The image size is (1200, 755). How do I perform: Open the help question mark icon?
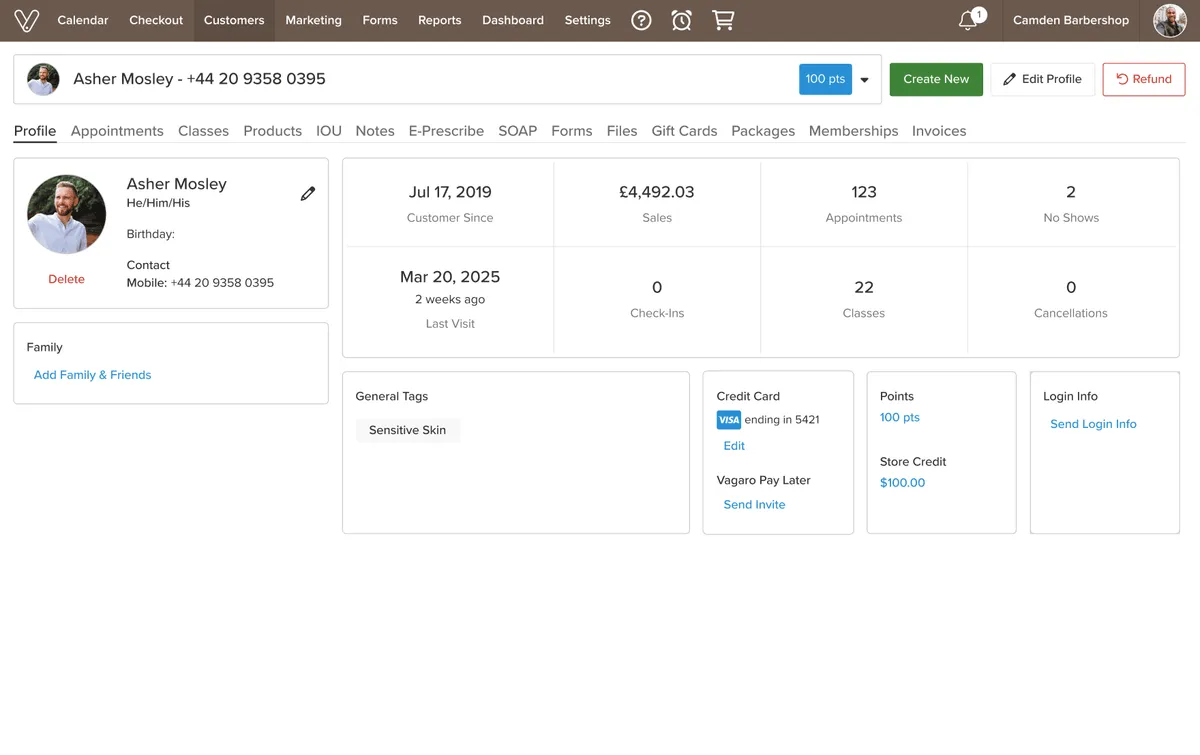[641, 20]
